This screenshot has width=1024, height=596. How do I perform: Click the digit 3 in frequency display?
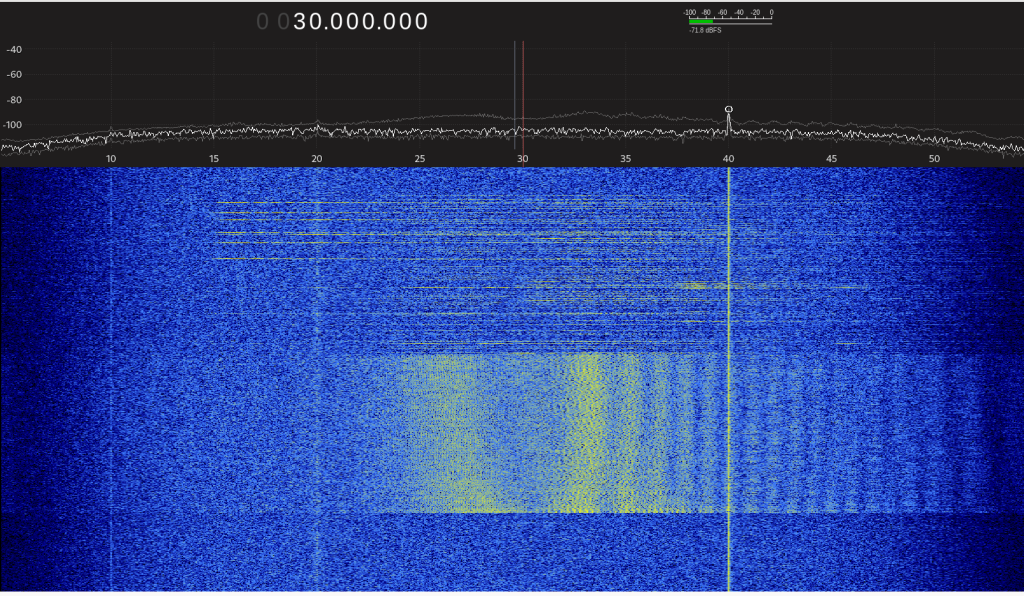(300, 22)
